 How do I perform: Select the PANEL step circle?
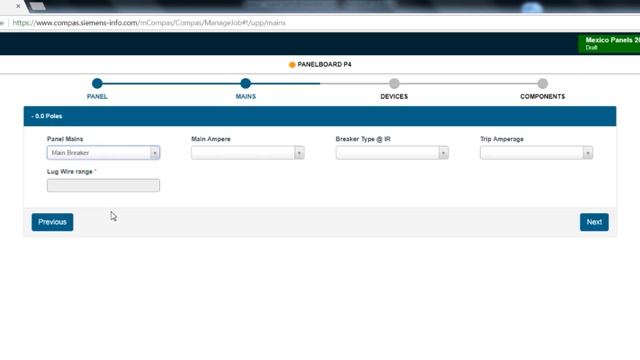97,84
